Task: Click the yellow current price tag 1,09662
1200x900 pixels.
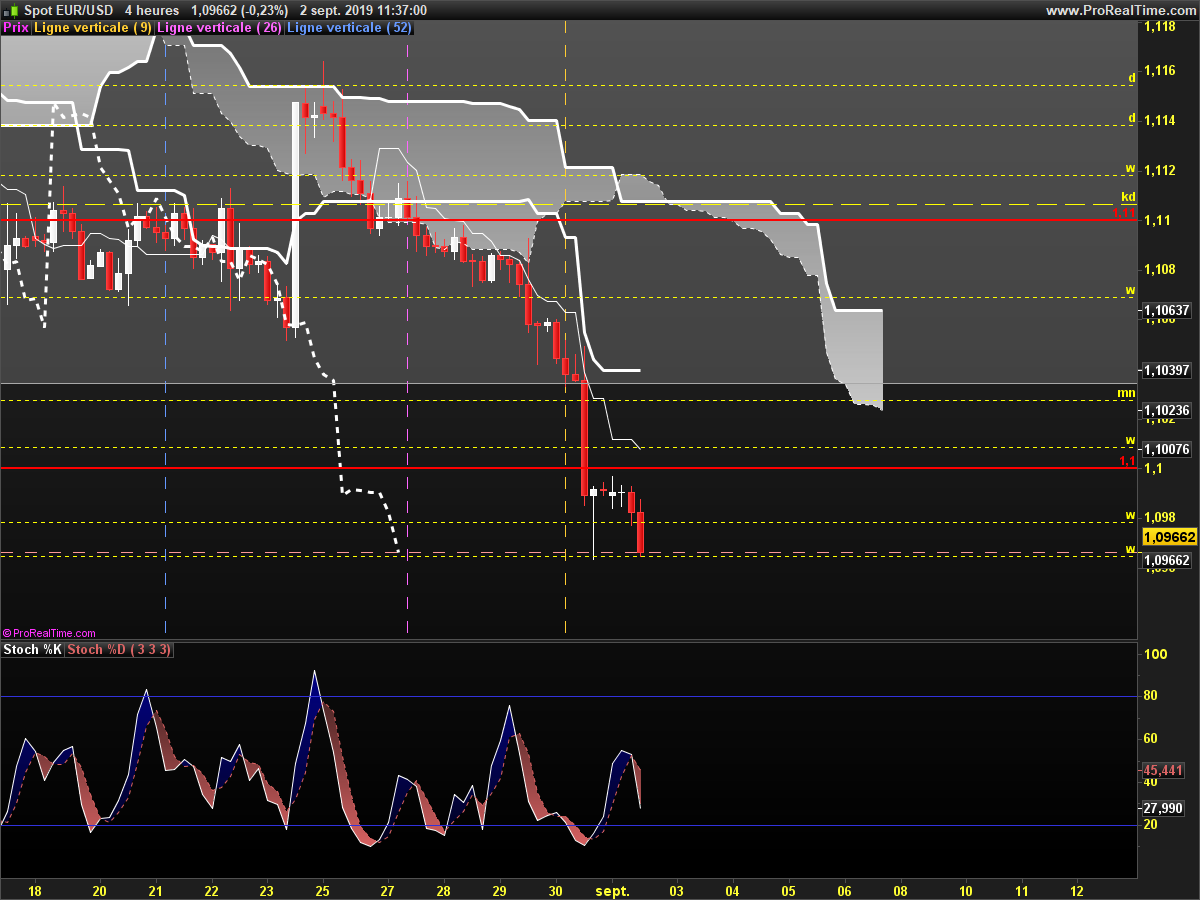Action: [1171, 537]
